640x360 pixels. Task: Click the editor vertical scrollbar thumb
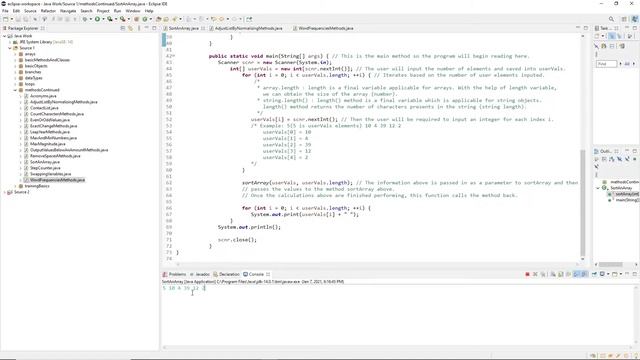pos(582,202)
